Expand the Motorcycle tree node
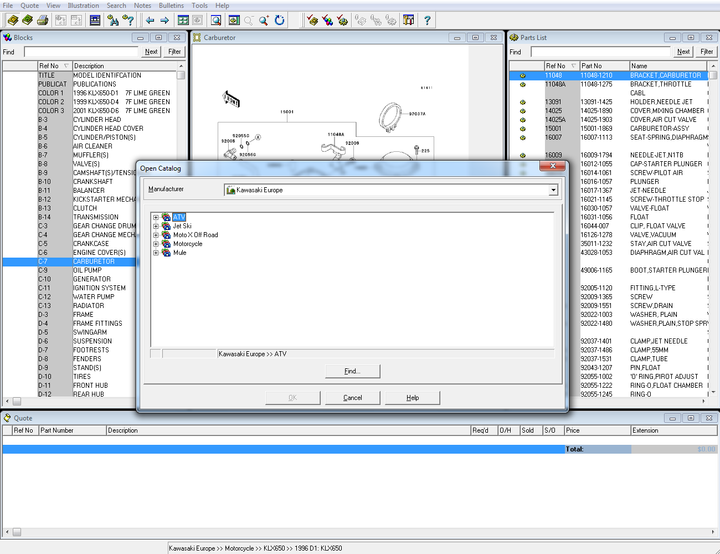Screen dimensions: 720x554 (156, 244)
